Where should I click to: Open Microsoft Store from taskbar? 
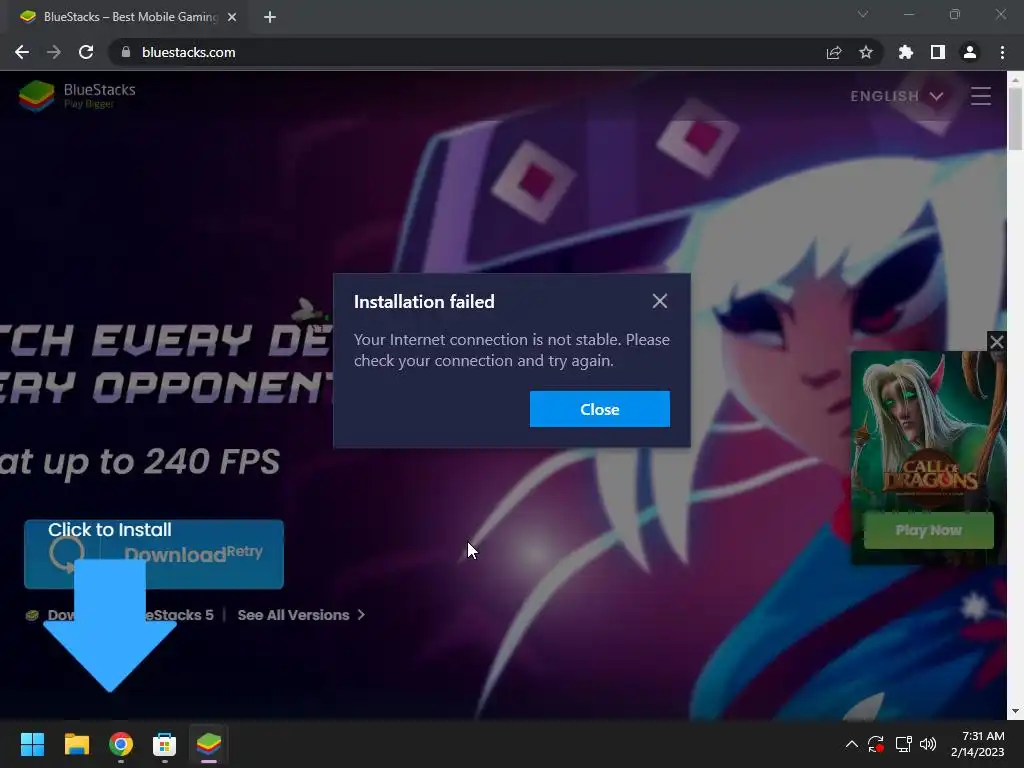pos(165,744)
